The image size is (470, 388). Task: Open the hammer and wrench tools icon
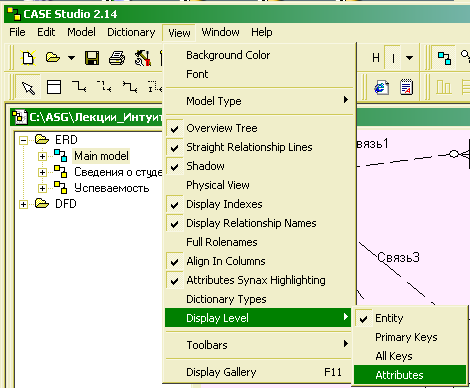[x=143, y=58]
